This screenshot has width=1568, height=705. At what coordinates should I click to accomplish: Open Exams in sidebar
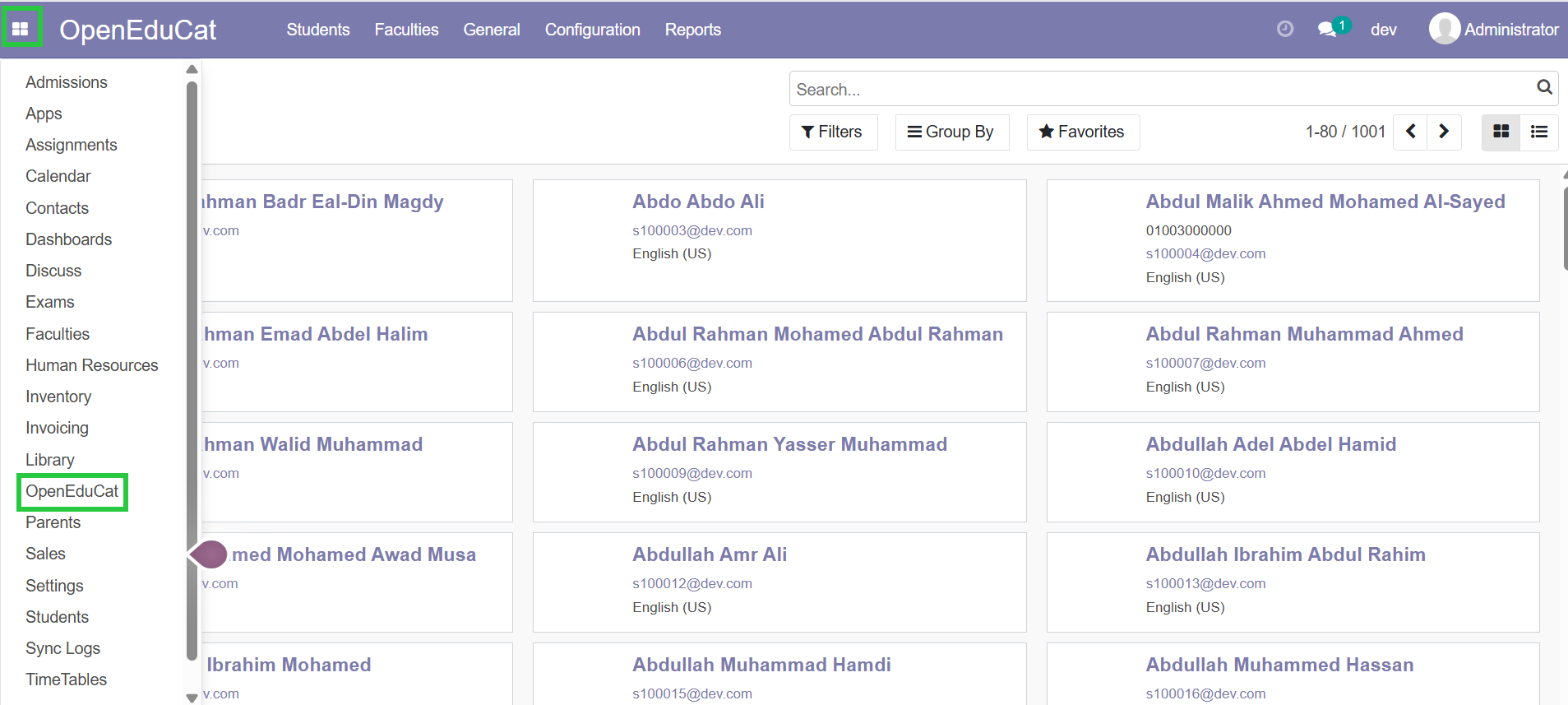(49, 302)
